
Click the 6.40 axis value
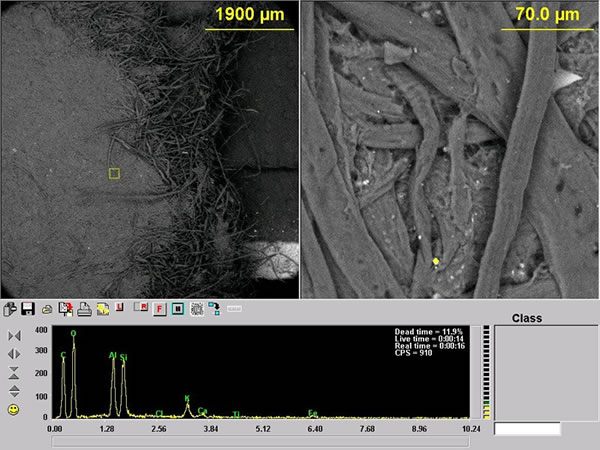315,429
